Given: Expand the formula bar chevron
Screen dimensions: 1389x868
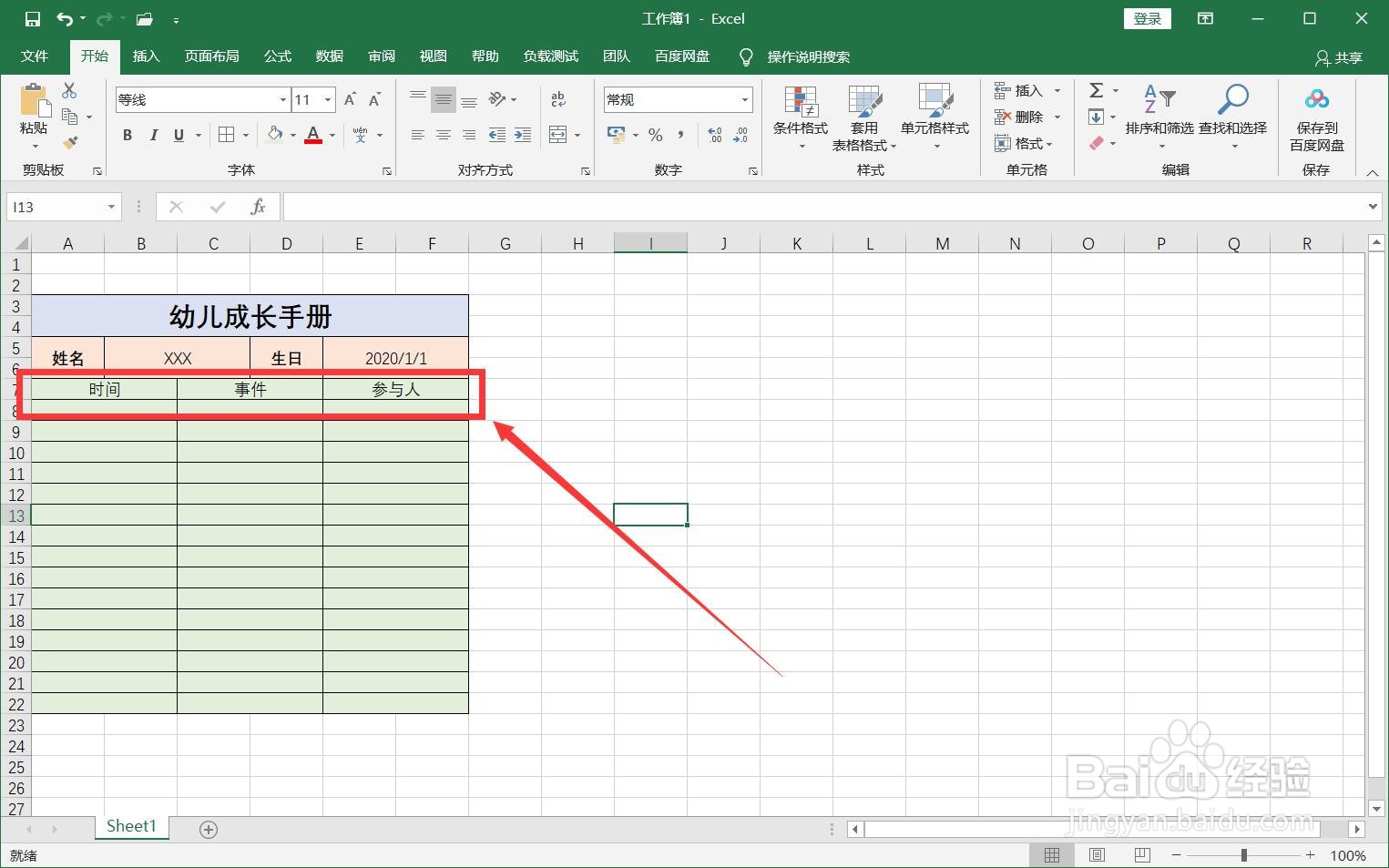Looking at the screenshot, I should (1374, 207).
